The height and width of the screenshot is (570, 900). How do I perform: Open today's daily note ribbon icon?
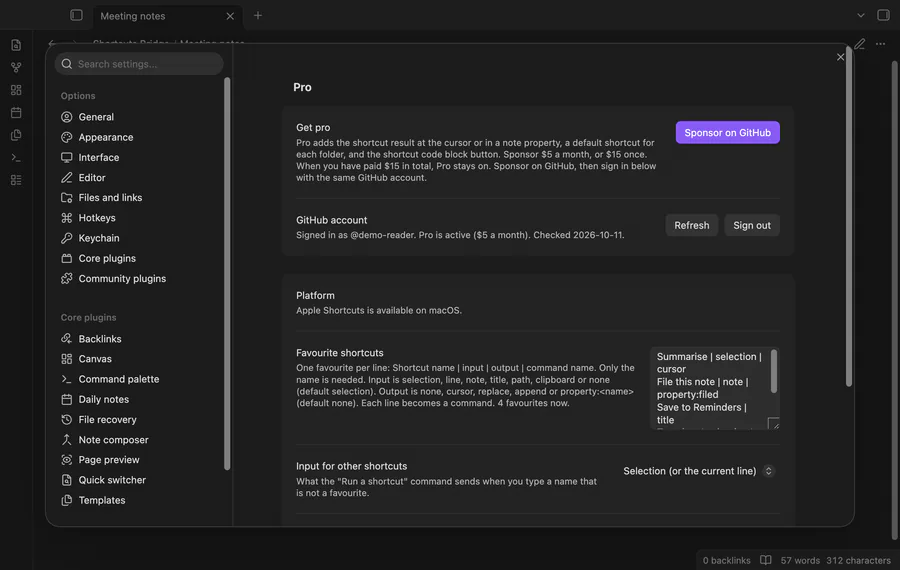[x=16, y=113]
